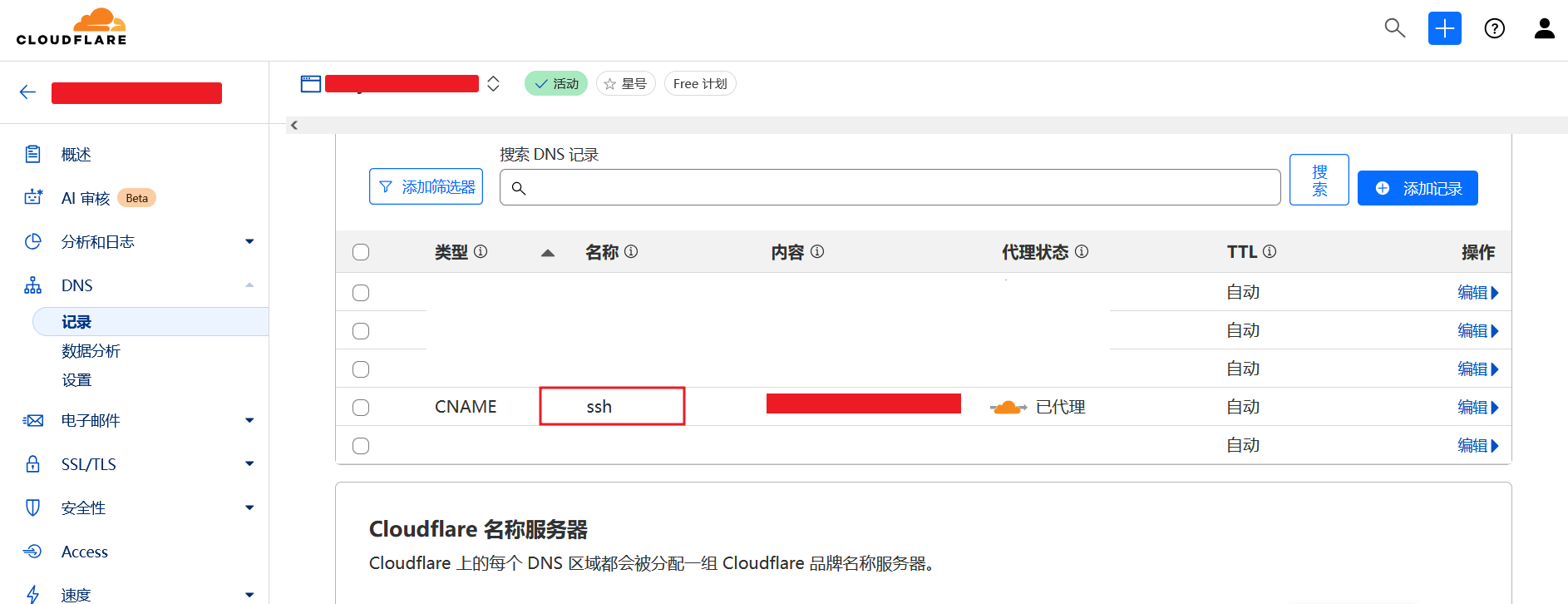Tick the checkbox for the last record row

(x=361, y=446)
